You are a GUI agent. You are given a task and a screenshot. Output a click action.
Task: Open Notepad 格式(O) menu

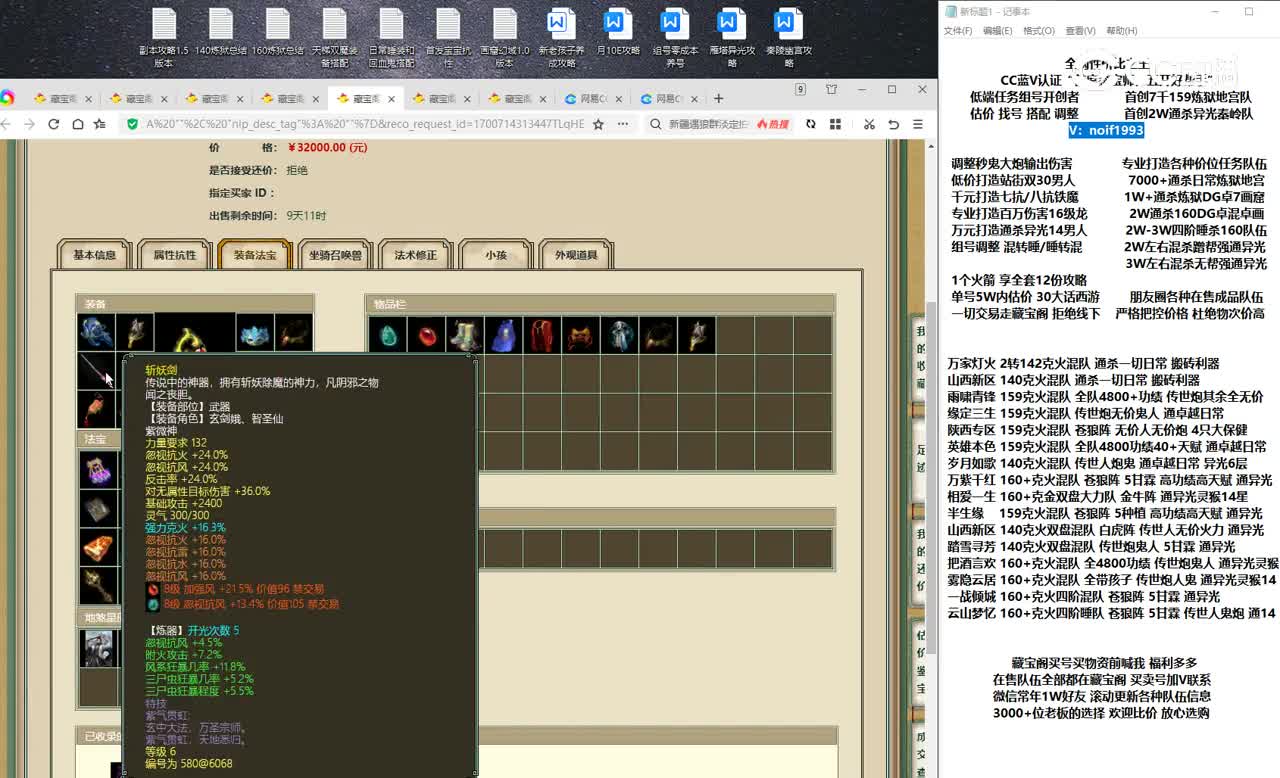(x=1039, y=31)
